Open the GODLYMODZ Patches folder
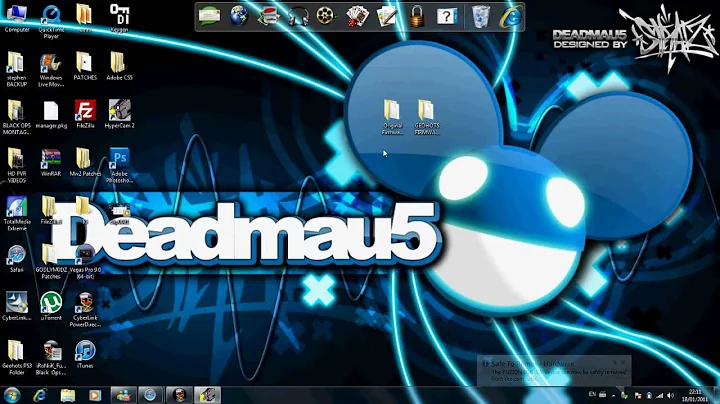The height and width of the screenshot is (404, 720). 51,262
